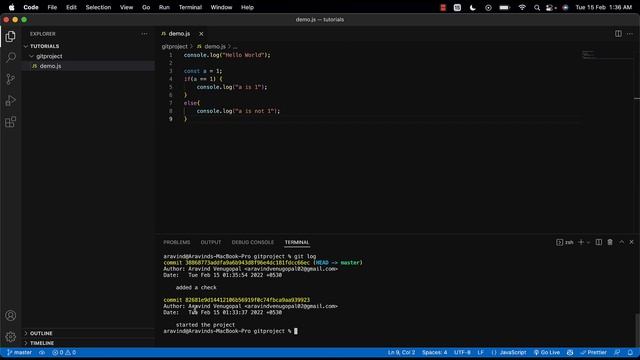Maximize the panel with chevron up
This screenshot has width=640, height=360.
621,242
